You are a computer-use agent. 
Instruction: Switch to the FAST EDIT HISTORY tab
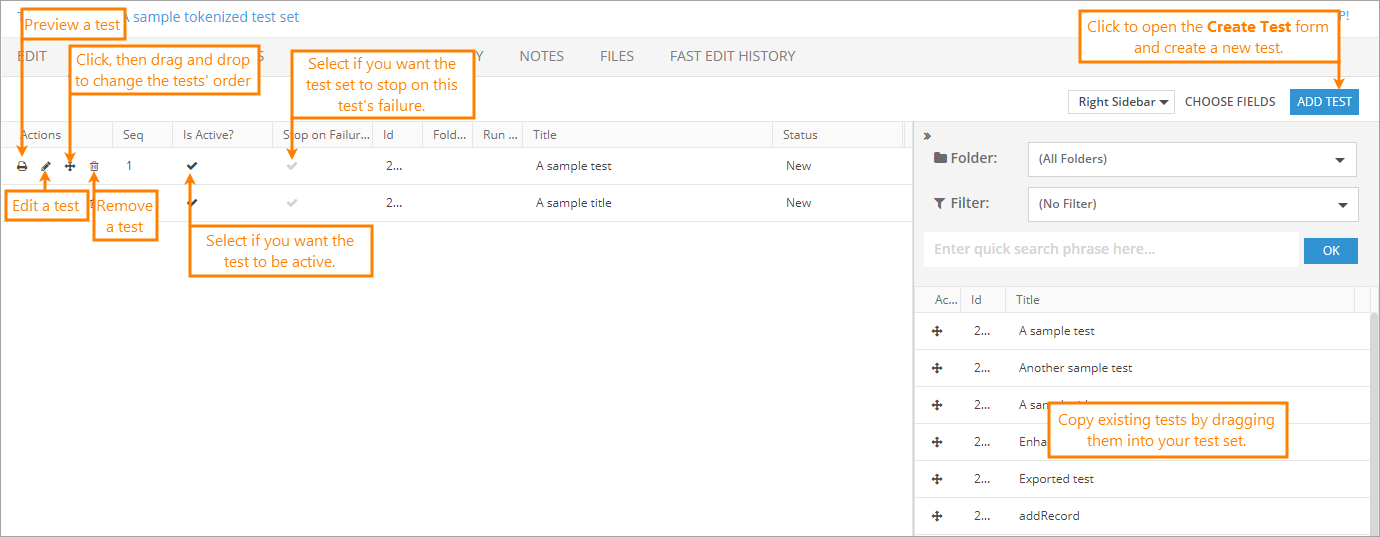click(x=732, y=56)
